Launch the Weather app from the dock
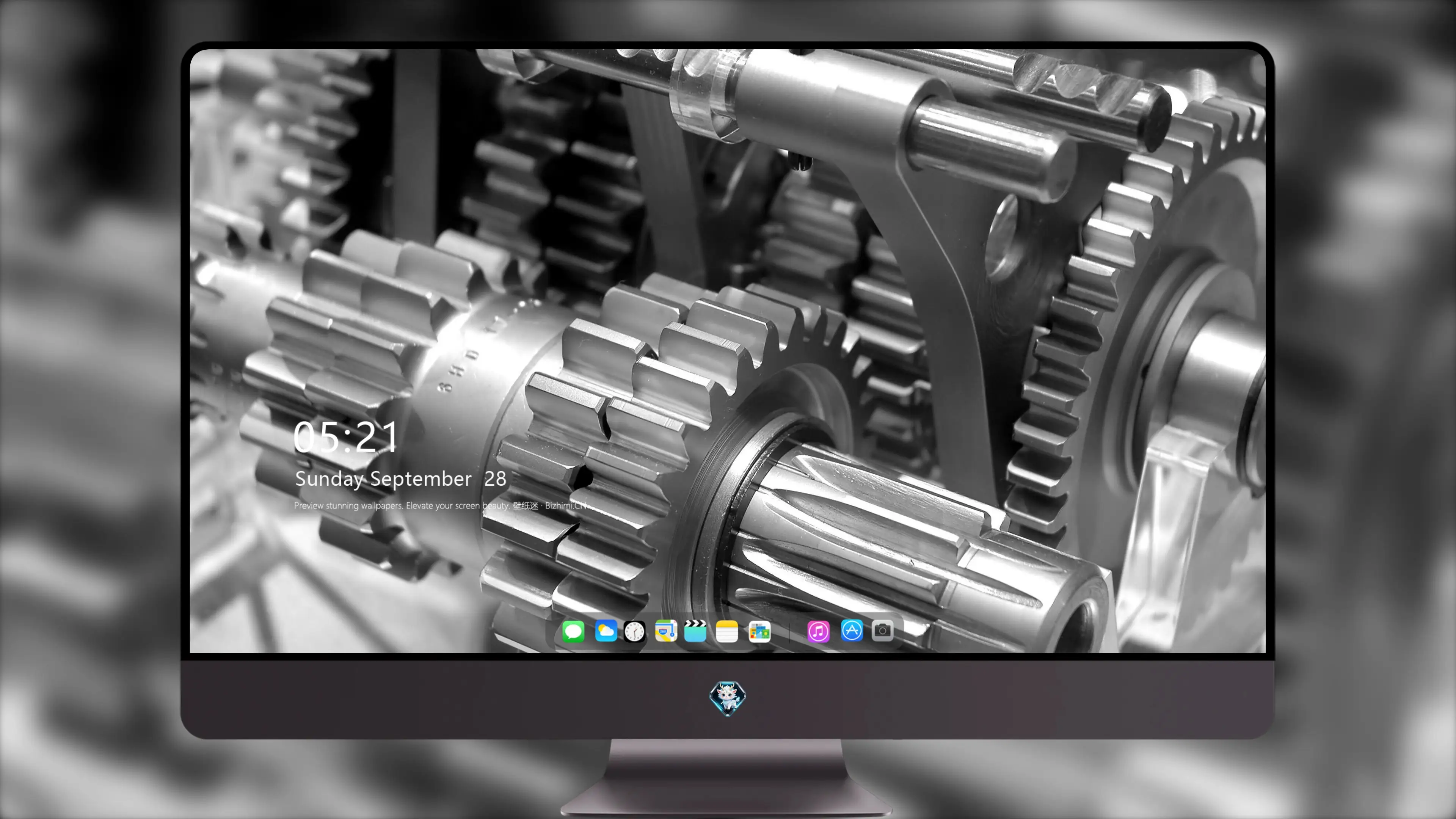The height and width of the screenshot is (819, 1456). point(606,631)
